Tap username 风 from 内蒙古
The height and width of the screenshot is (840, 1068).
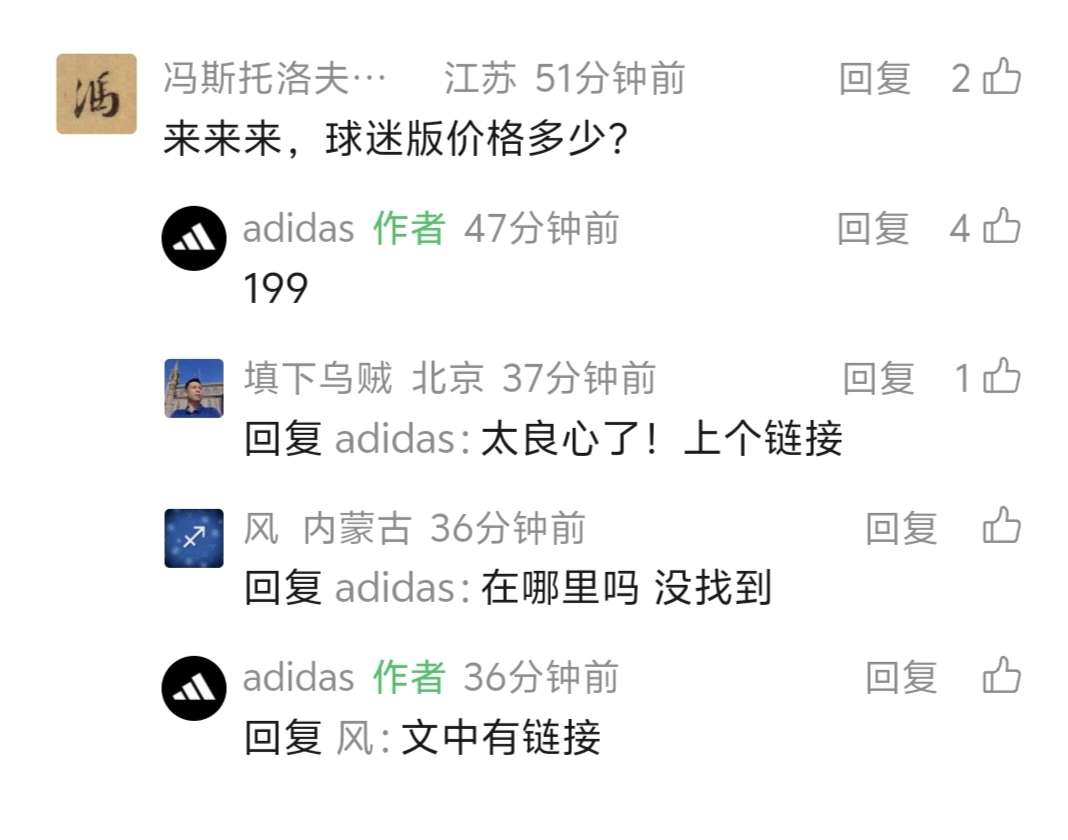click(262, 528)
